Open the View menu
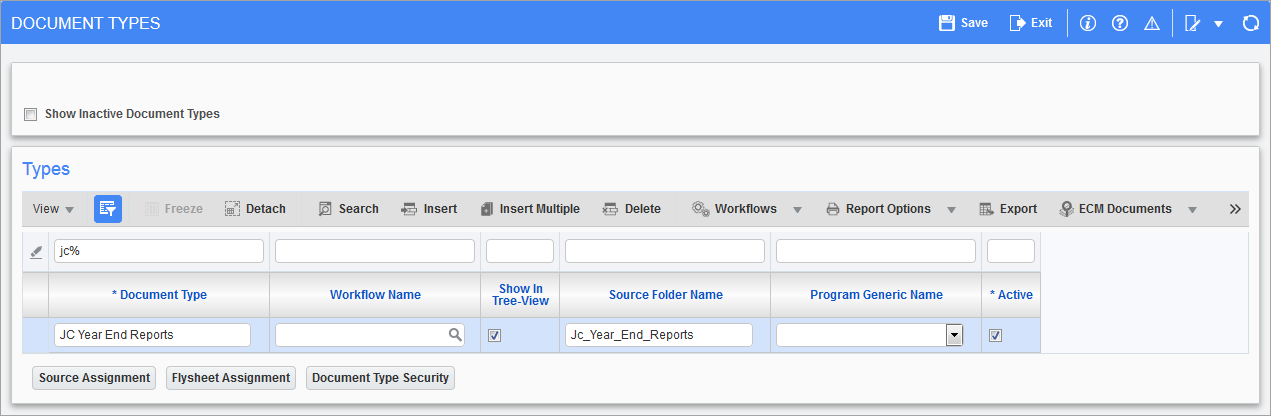This screenshot has width=1271, height=416. click(x=54, y=209)
